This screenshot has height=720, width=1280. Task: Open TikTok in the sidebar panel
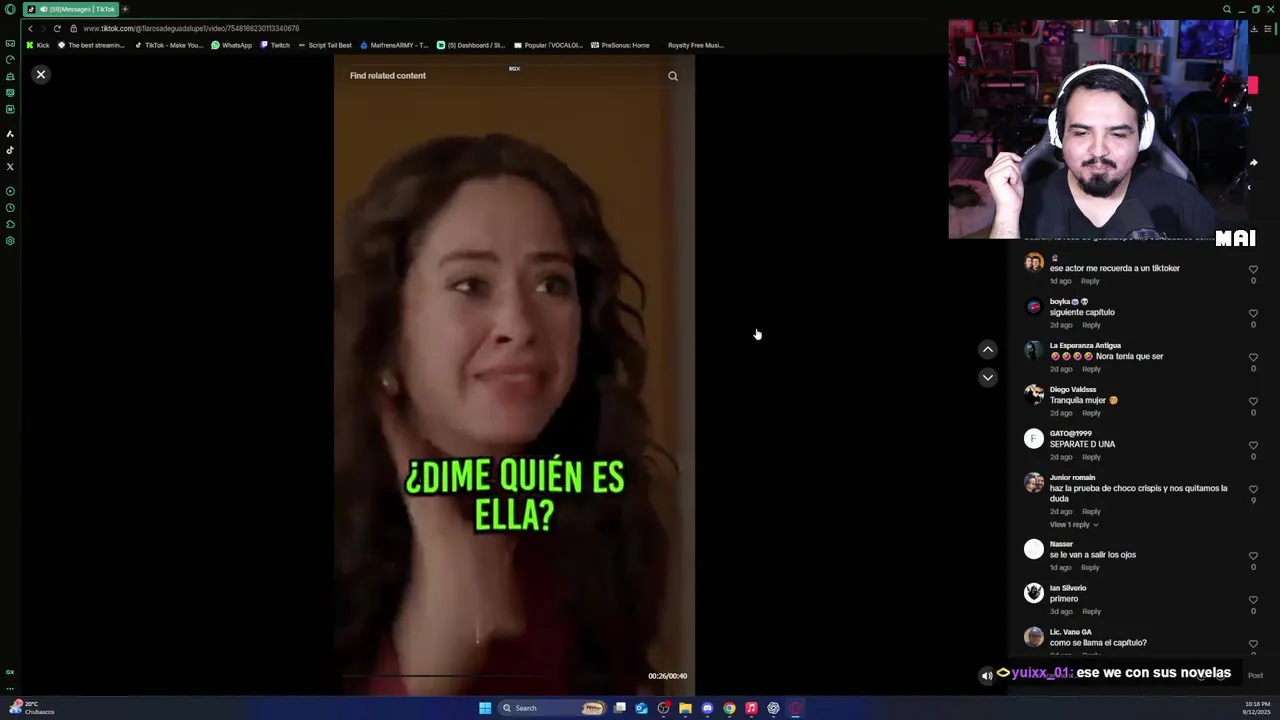click(10, 150)
